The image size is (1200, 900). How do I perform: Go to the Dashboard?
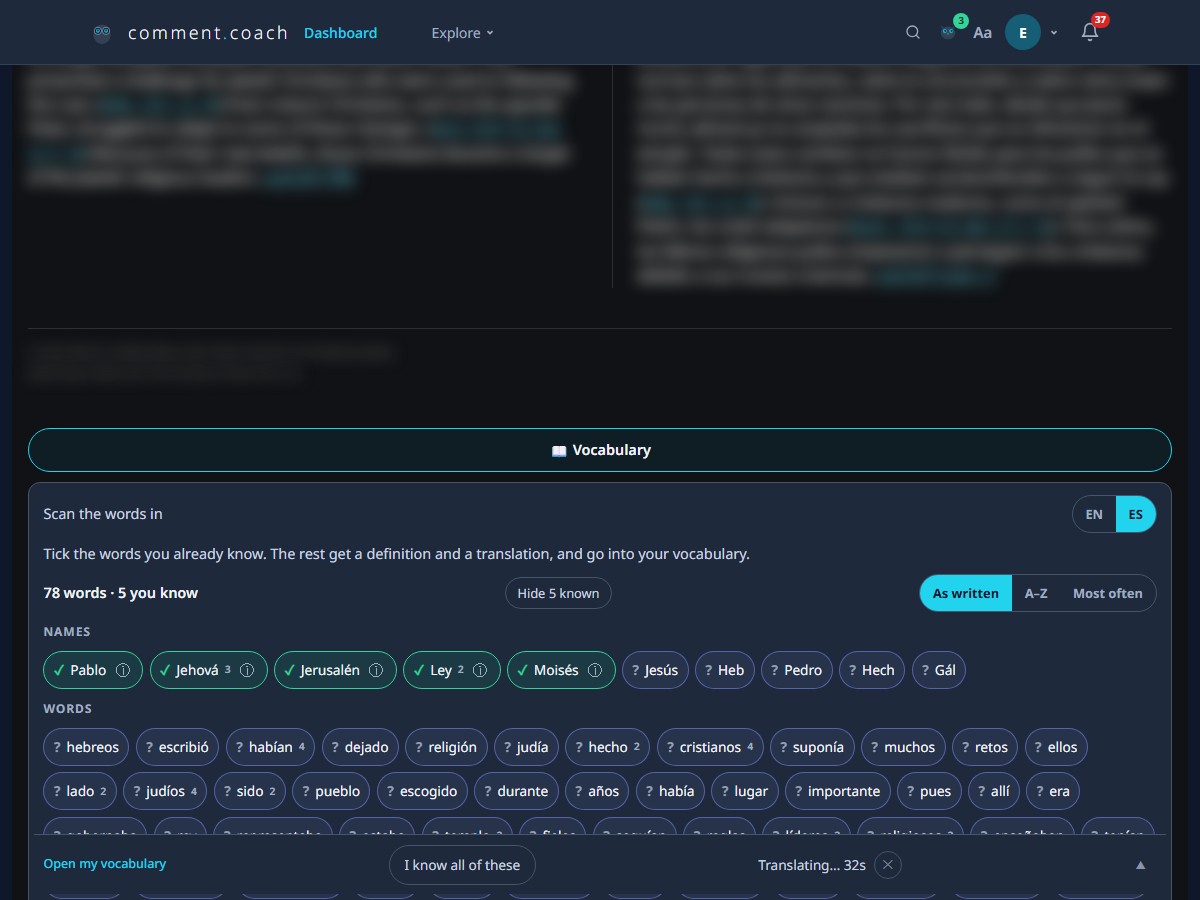(x=341, y=33)
